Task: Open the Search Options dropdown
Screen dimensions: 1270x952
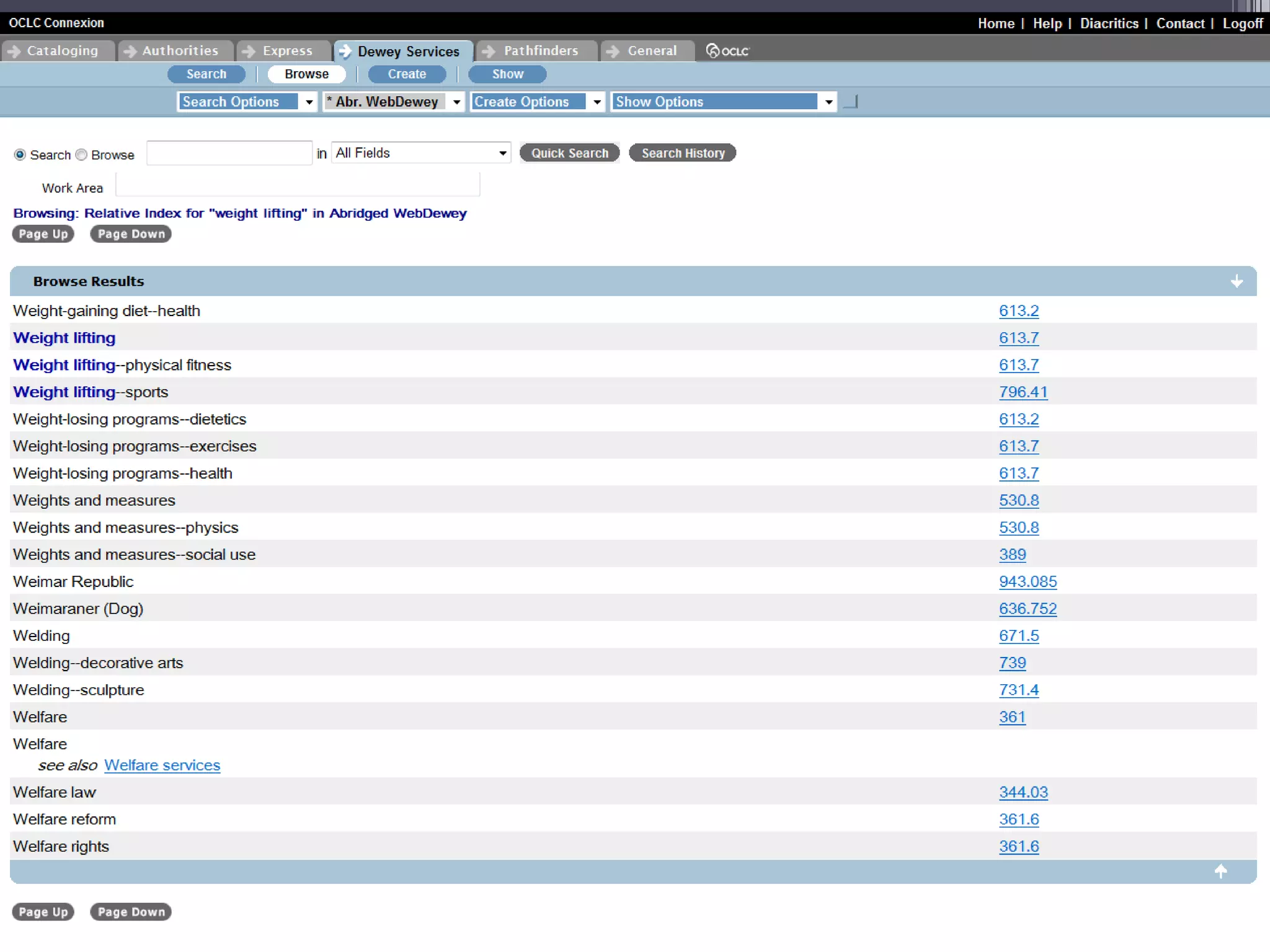Action: (x=247, y=102)
